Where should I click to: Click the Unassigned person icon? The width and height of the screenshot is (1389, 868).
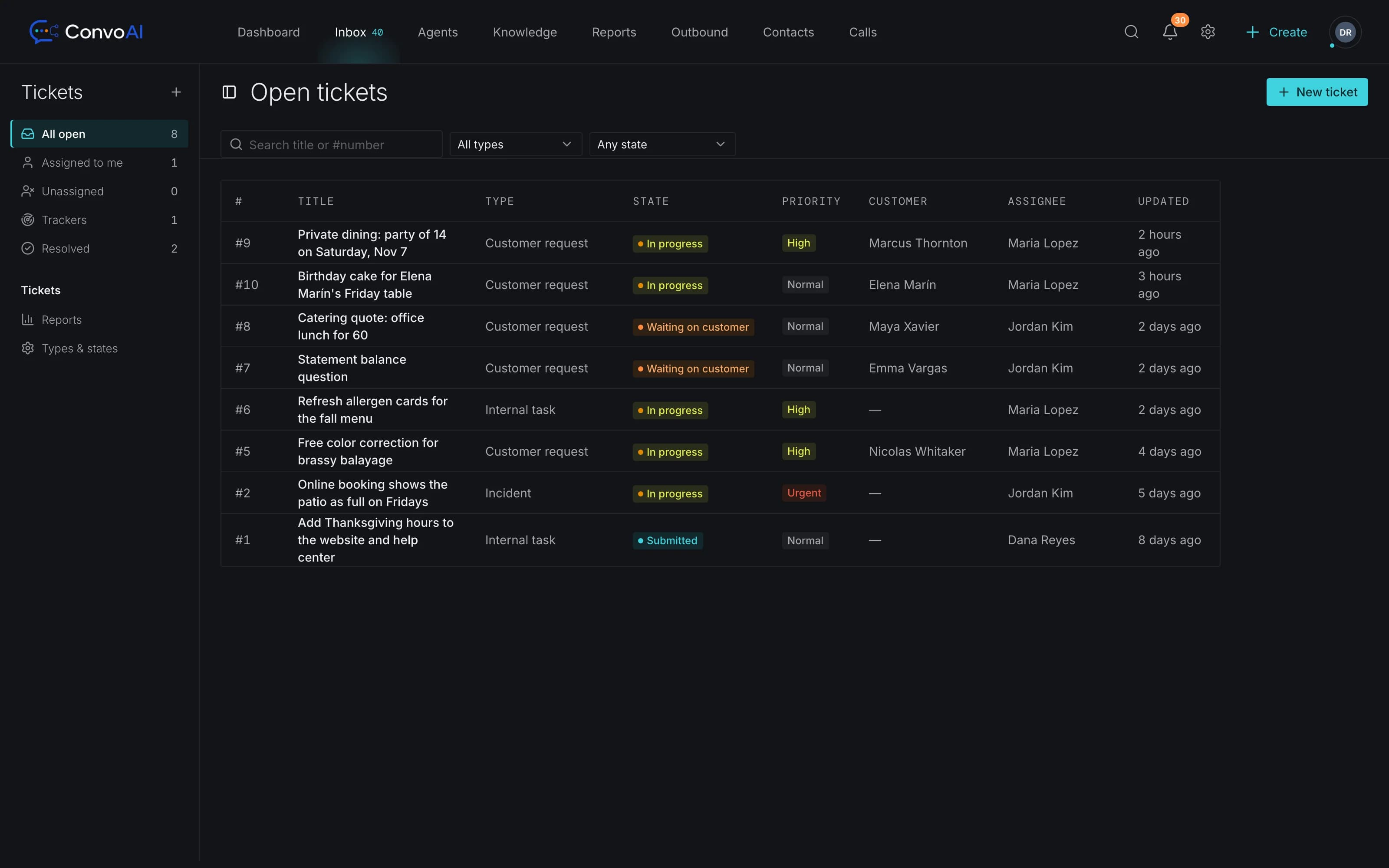coord(27,191)
